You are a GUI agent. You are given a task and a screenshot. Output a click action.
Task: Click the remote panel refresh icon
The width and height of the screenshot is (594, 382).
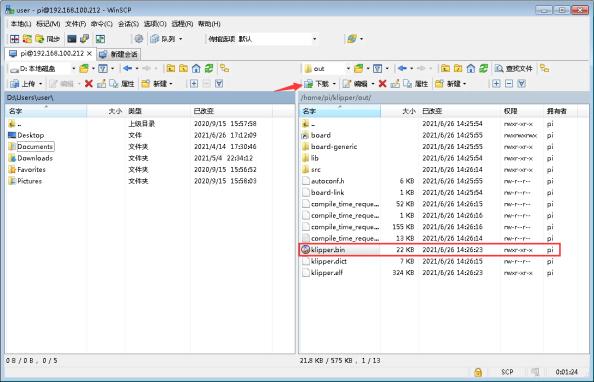tap(483, 69)
